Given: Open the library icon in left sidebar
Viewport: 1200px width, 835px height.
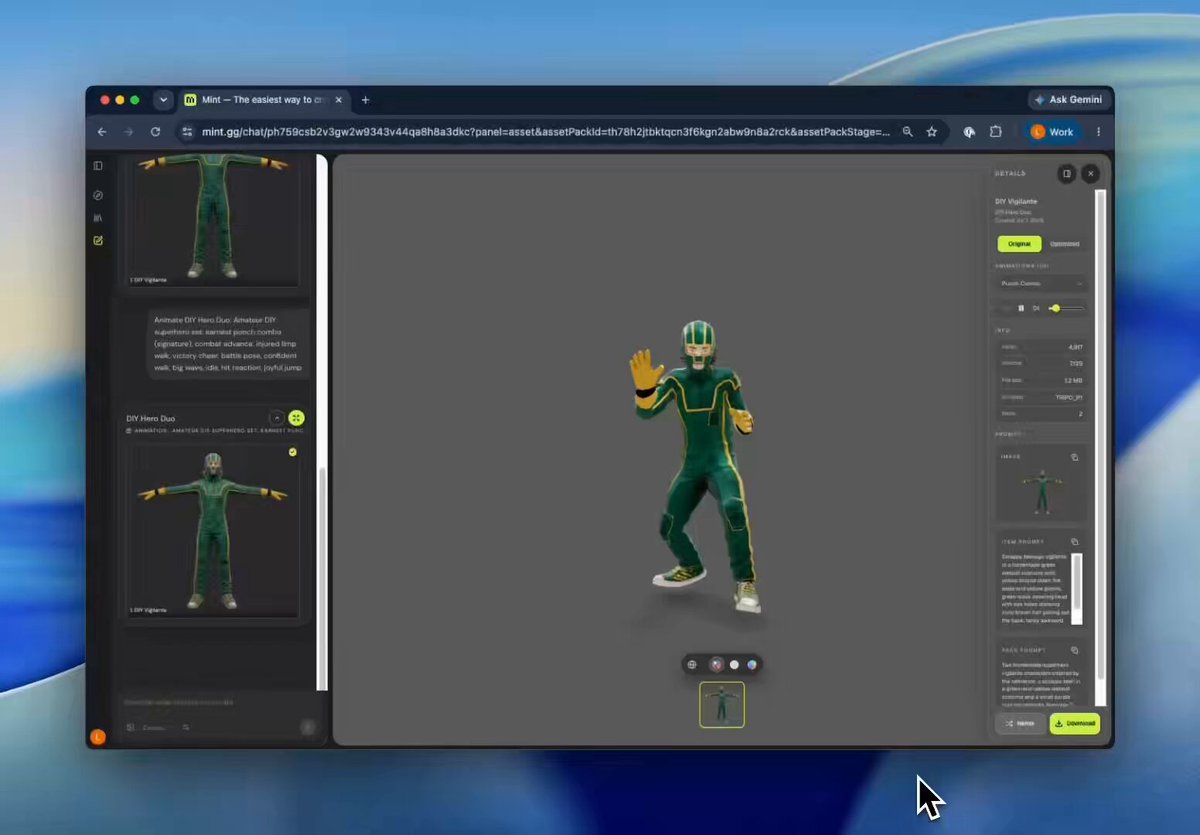Looking at the screenshot, I should [x=98, y=217].
